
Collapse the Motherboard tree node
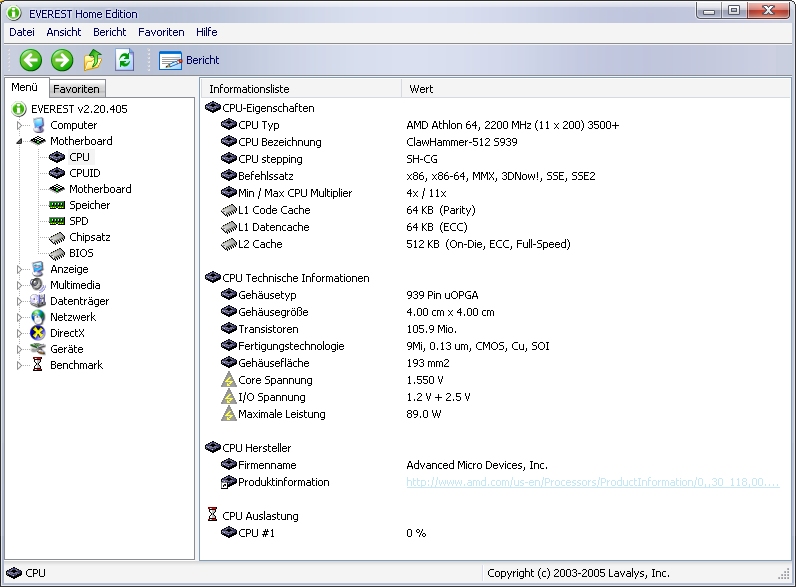tap(19, 141)
